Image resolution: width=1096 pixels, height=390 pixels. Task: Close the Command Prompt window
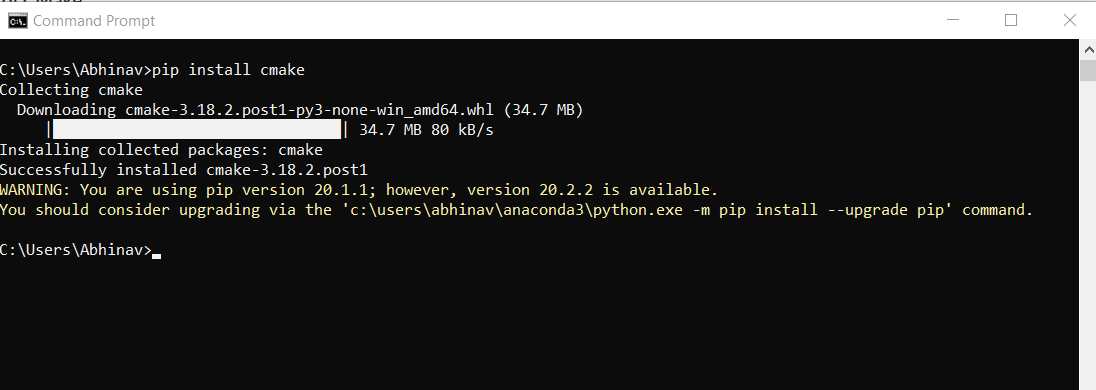click(x=1069, y=20)
